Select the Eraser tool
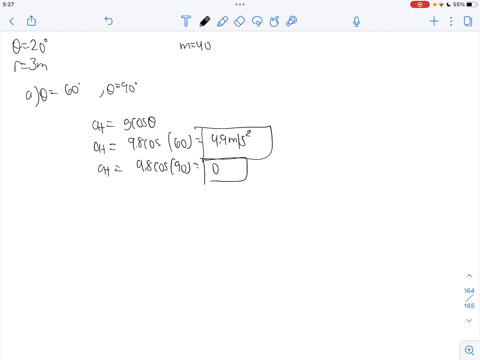Image resolution: width=480 pixels, height=360 pixels. pos(240,21)
